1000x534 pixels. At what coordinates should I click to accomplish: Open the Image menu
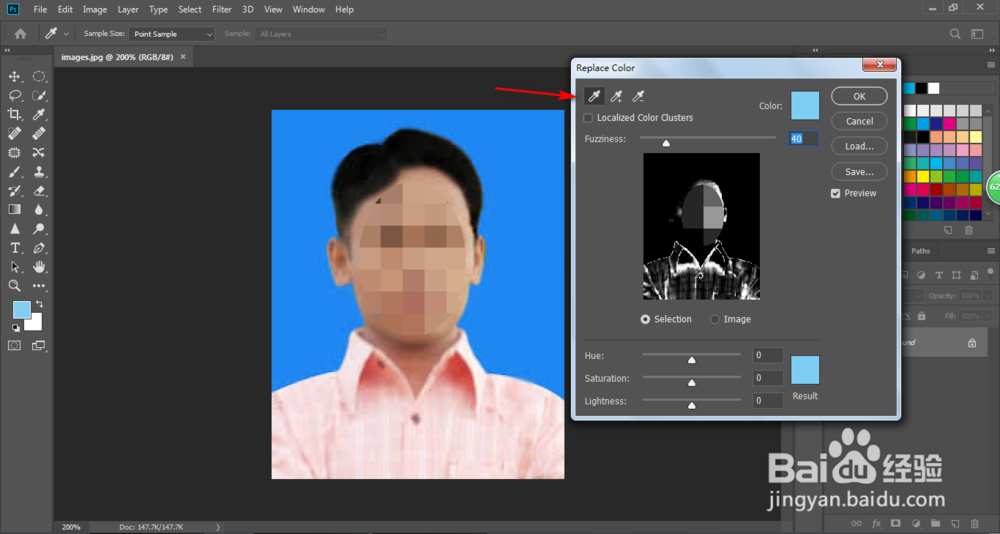95,10
